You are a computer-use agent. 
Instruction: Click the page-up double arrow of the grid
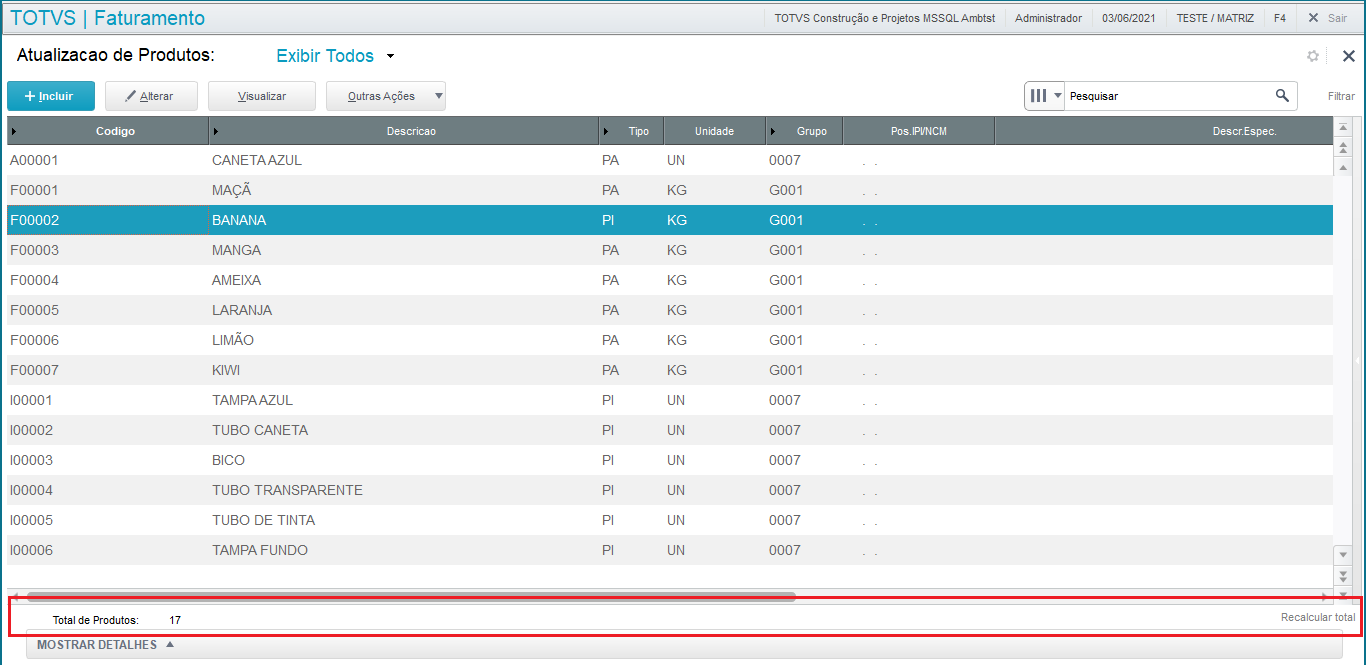pyautogui.click(x=1343, y=147)
